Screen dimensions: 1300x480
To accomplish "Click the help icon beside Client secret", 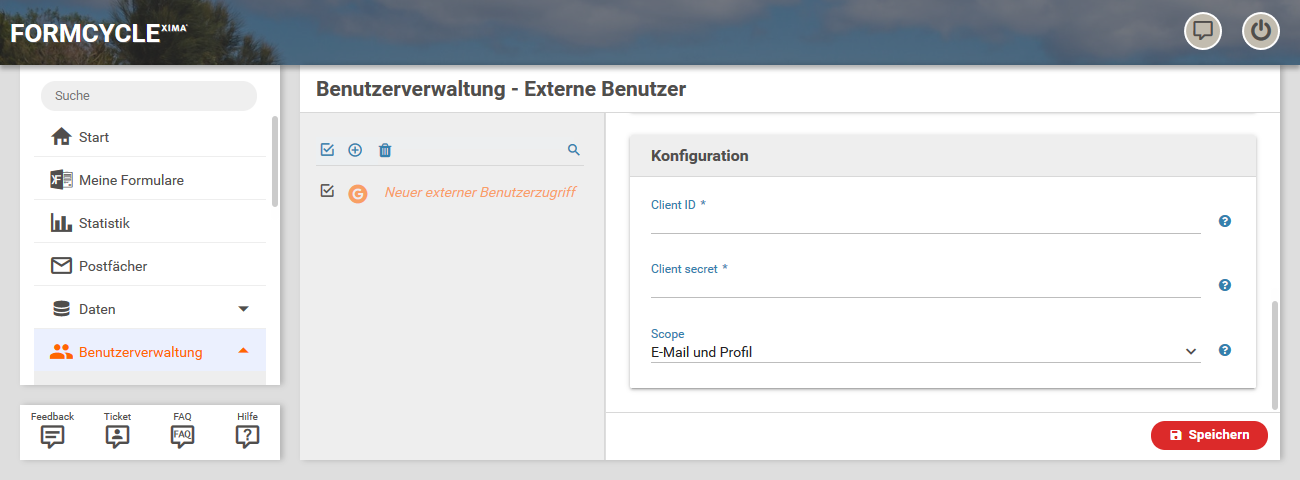I will point(1224,285).
